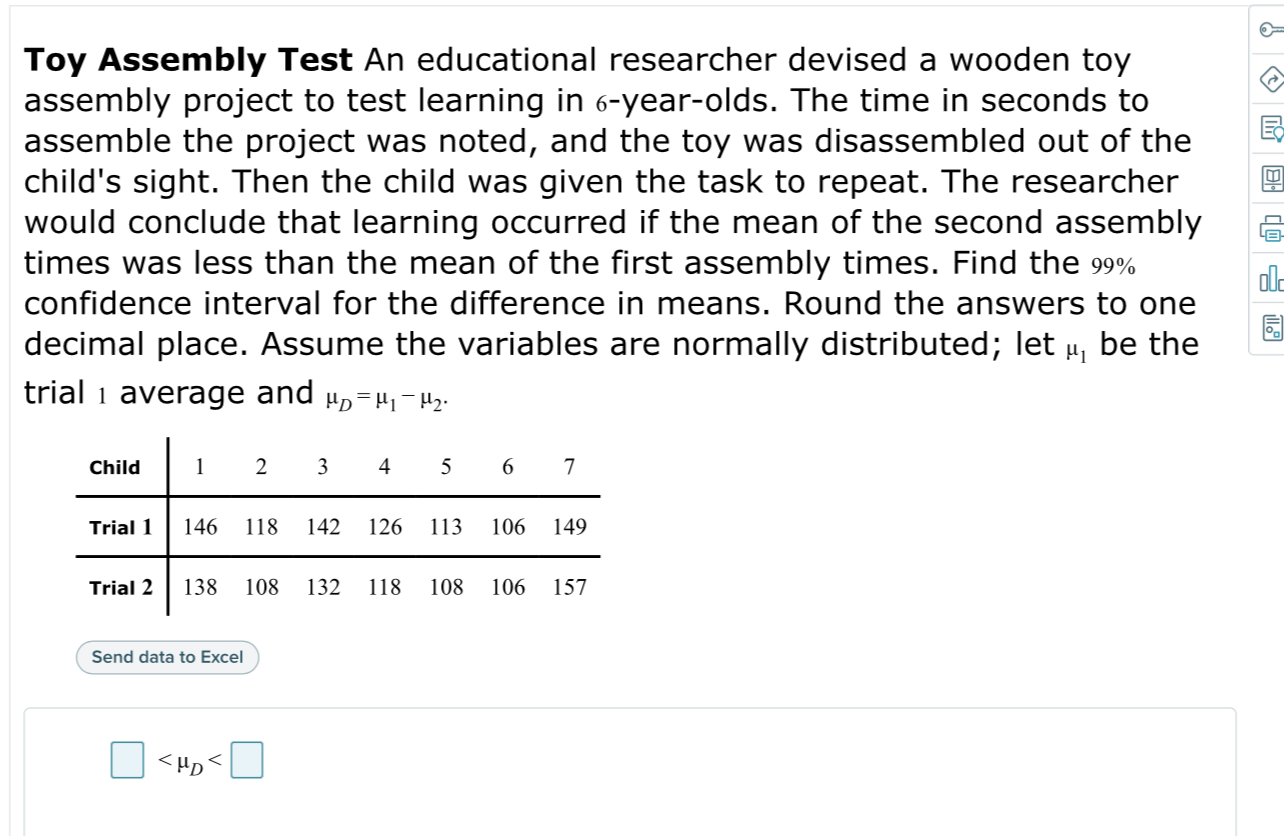
Task: Click the Send data to Excel button
Action: (166, 657)
